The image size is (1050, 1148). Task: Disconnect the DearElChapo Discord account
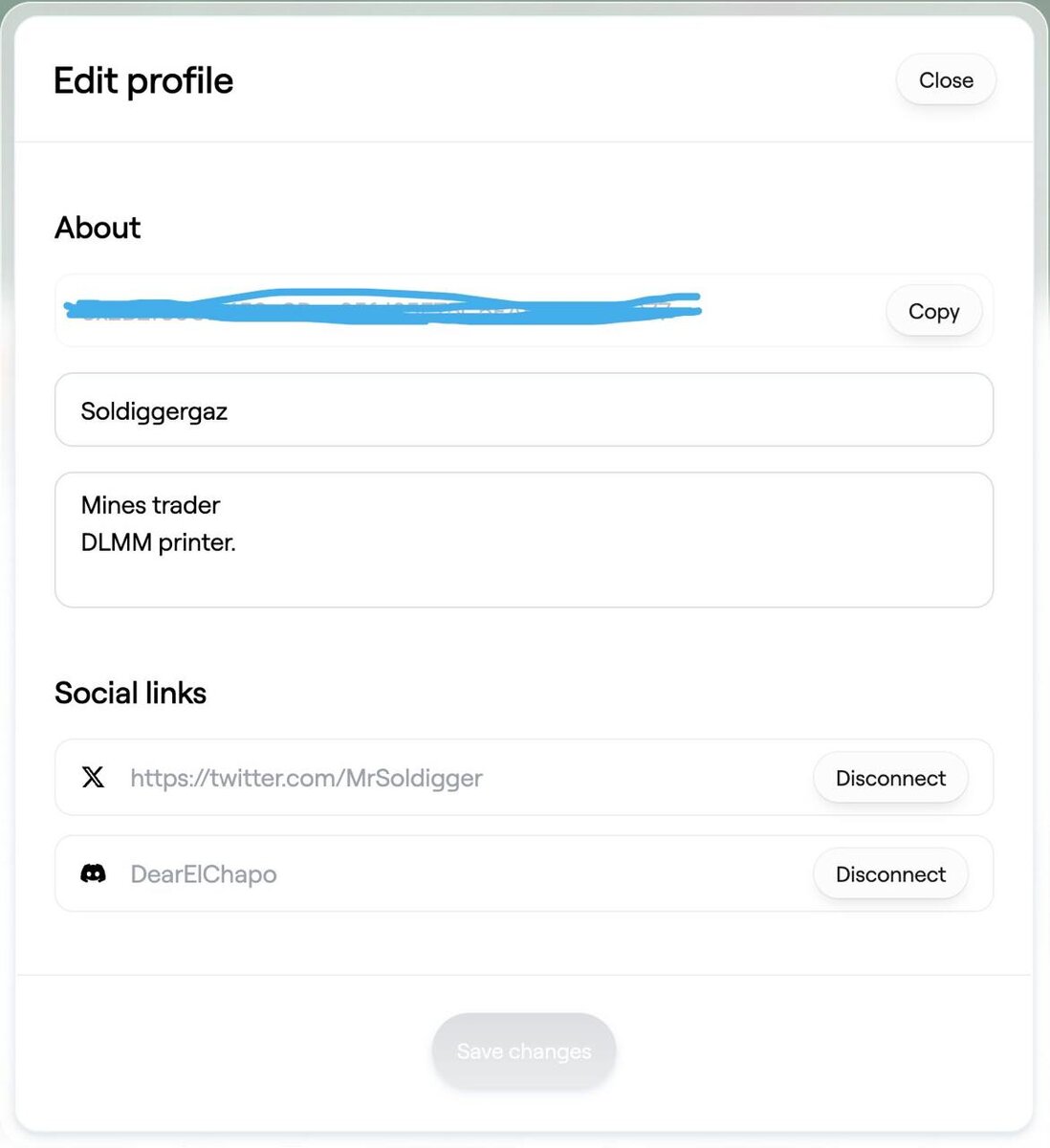point(890,873)
